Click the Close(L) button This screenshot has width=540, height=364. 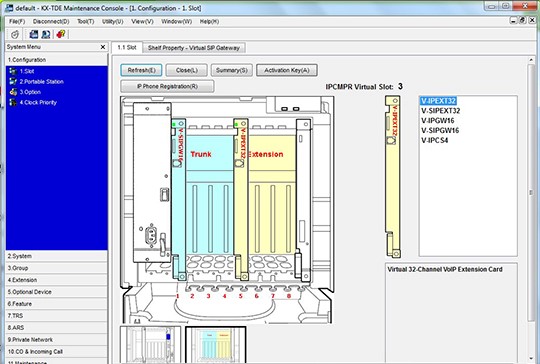187,70
